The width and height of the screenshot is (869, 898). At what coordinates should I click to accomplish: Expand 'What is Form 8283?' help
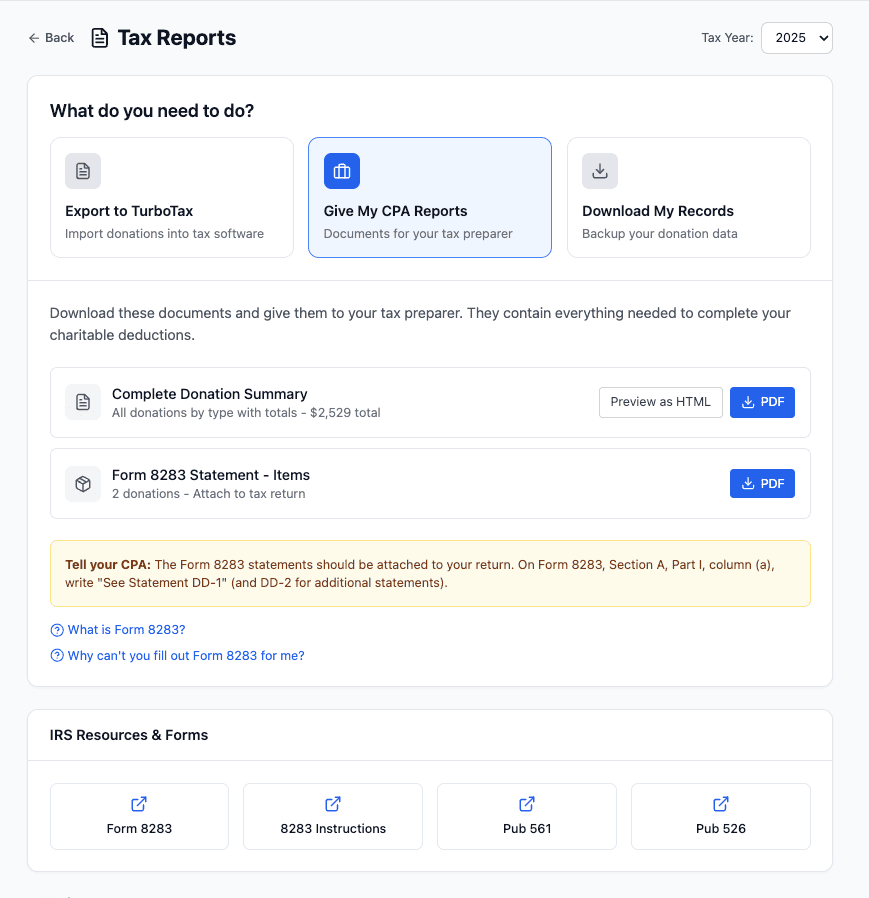tap(126, 630)
